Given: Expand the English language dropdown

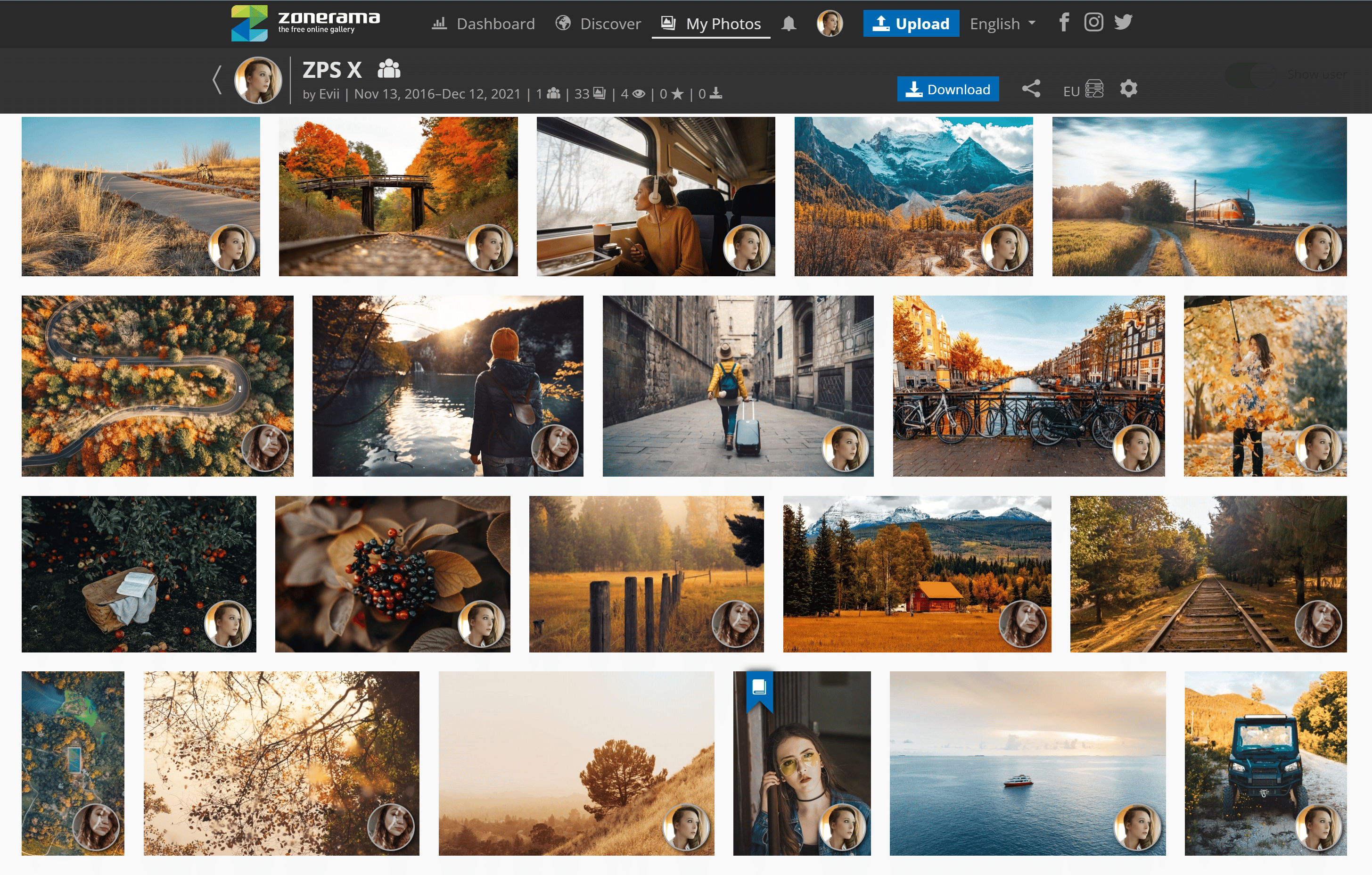Looking at the screenshot, I should coord(1002,24).
